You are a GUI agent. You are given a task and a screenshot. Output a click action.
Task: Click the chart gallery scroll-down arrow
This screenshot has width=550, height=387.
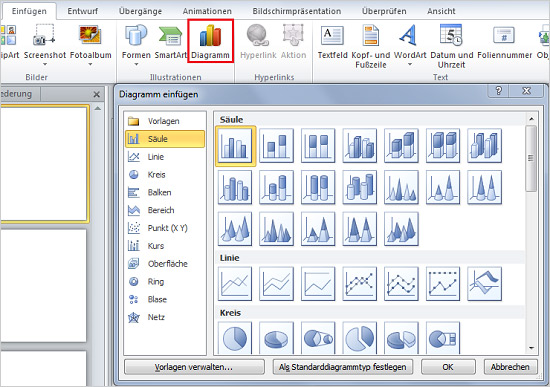[531, 348]
